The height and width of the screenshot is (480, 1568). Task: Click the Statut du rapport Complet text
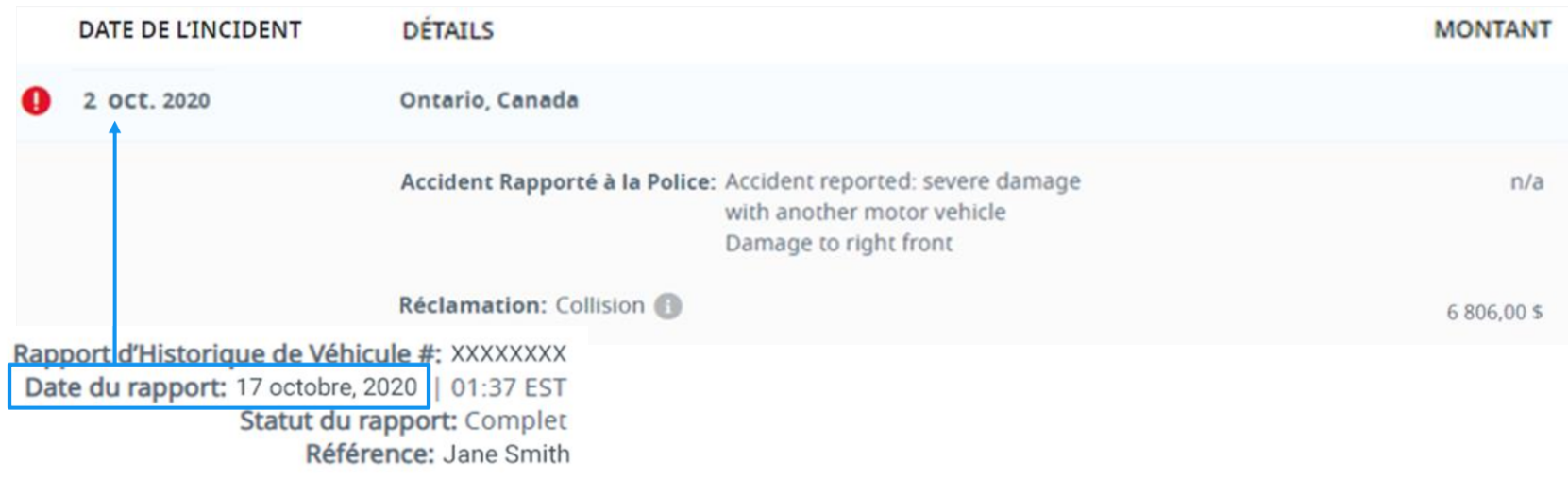[515, 421]
